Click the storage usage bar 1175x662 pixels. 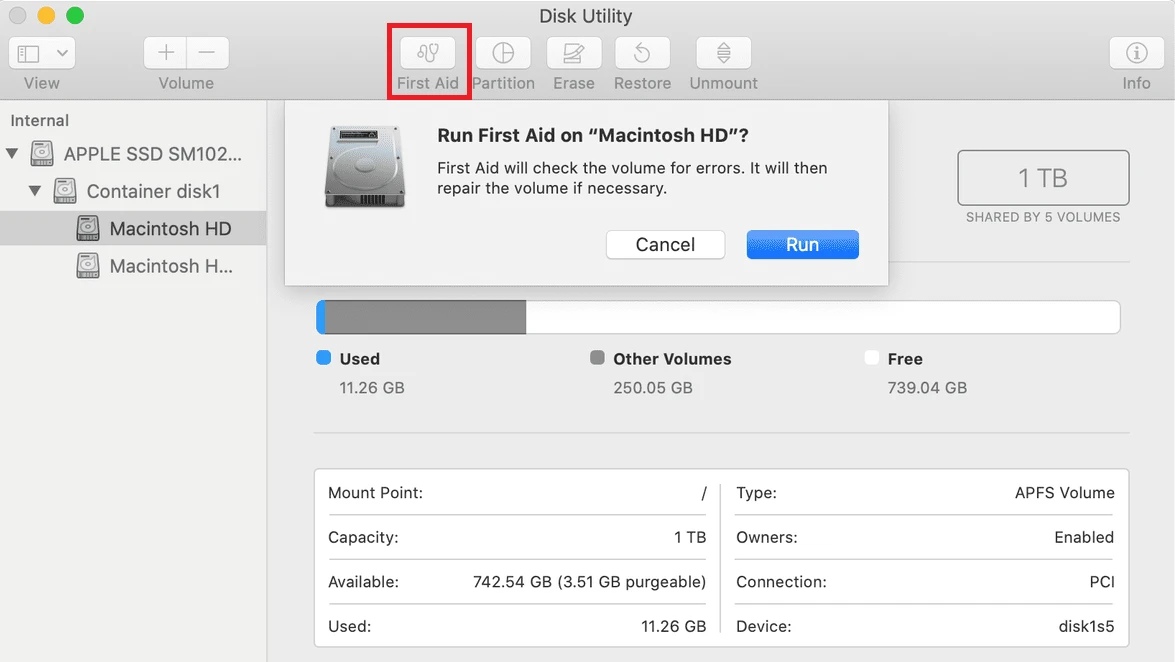tap(717, 316)
